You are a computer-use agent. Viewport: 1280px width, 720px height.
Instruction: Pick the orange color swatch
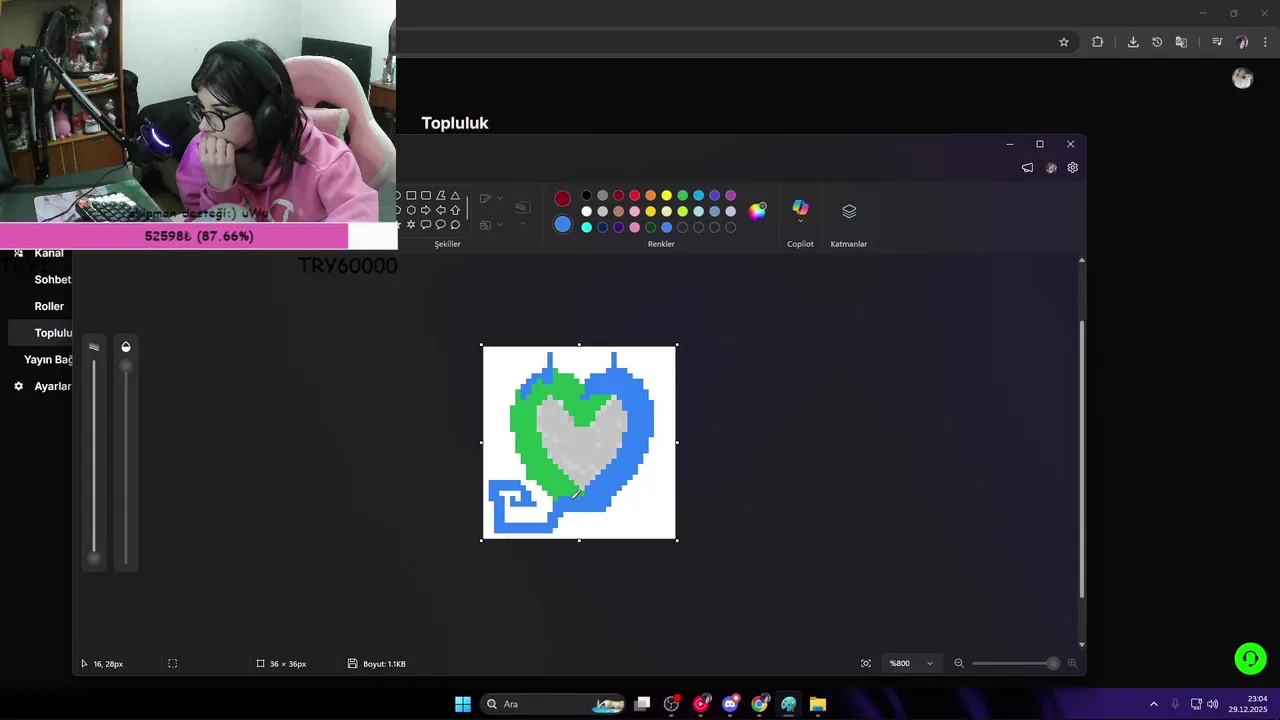coord(651,195)
